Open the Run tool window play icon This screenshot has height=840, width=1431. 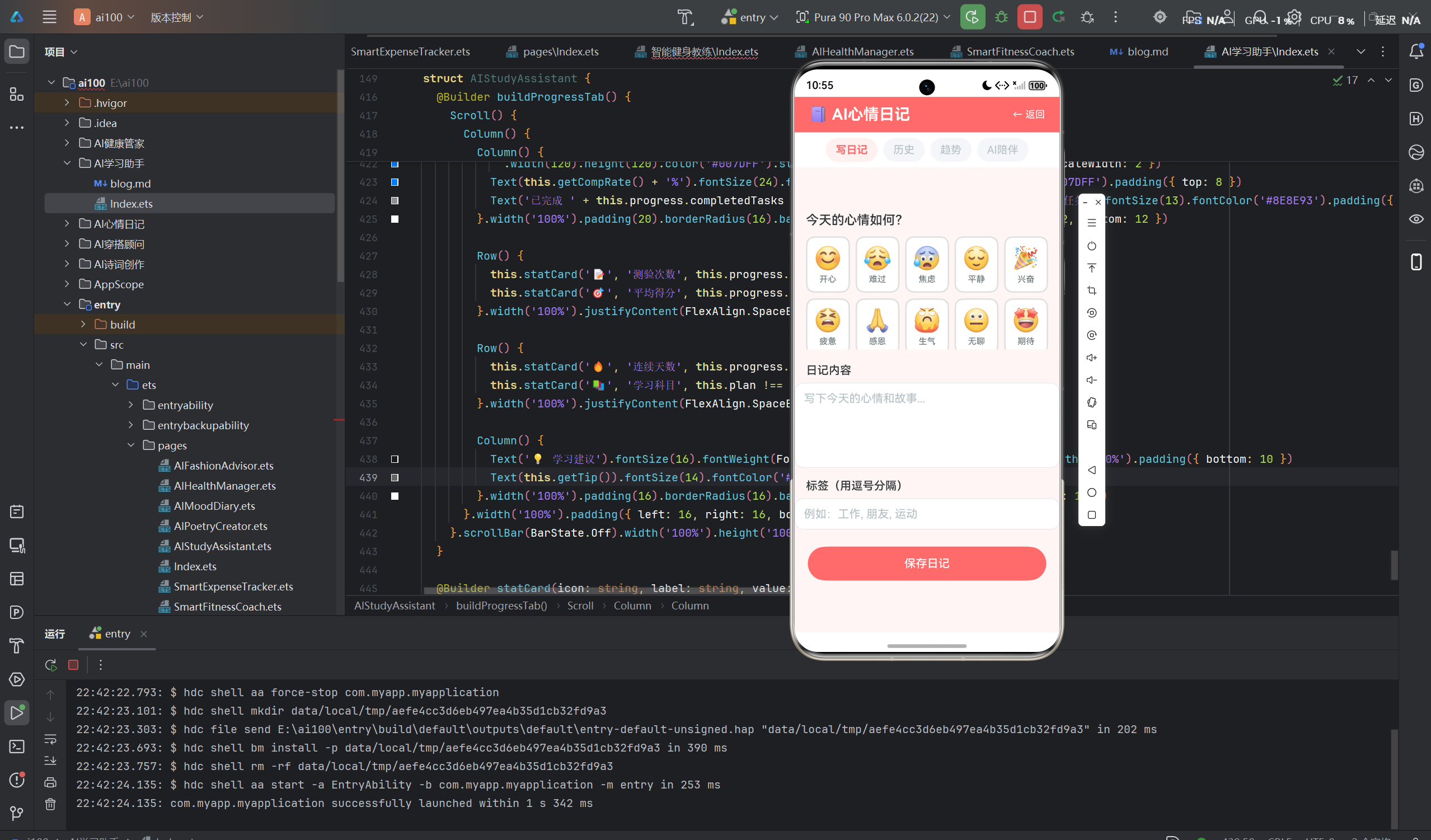click(x=16, y=713)
